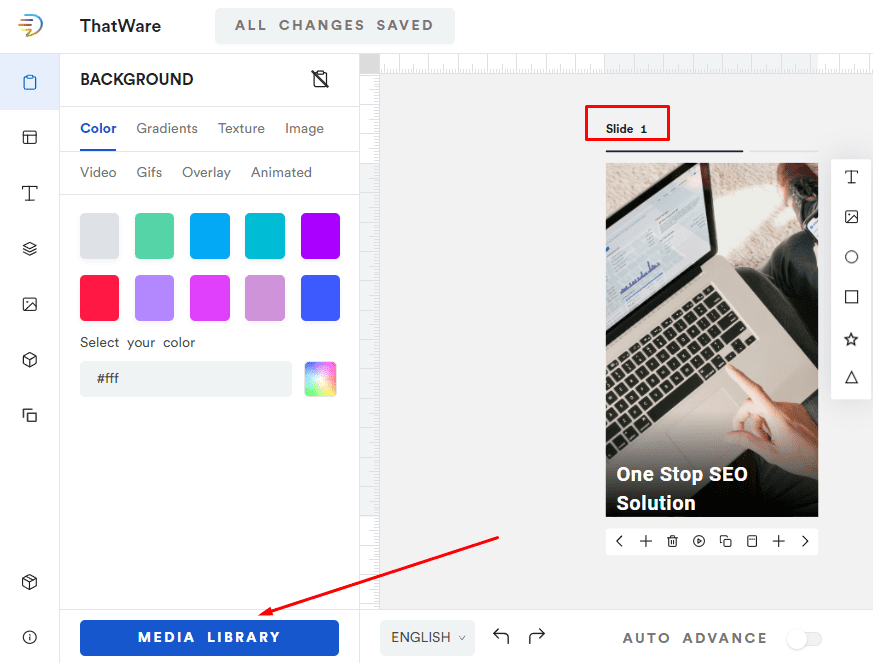Click the #fff hex color input field
The image size is (873, 663).
(x=185, y=379)
